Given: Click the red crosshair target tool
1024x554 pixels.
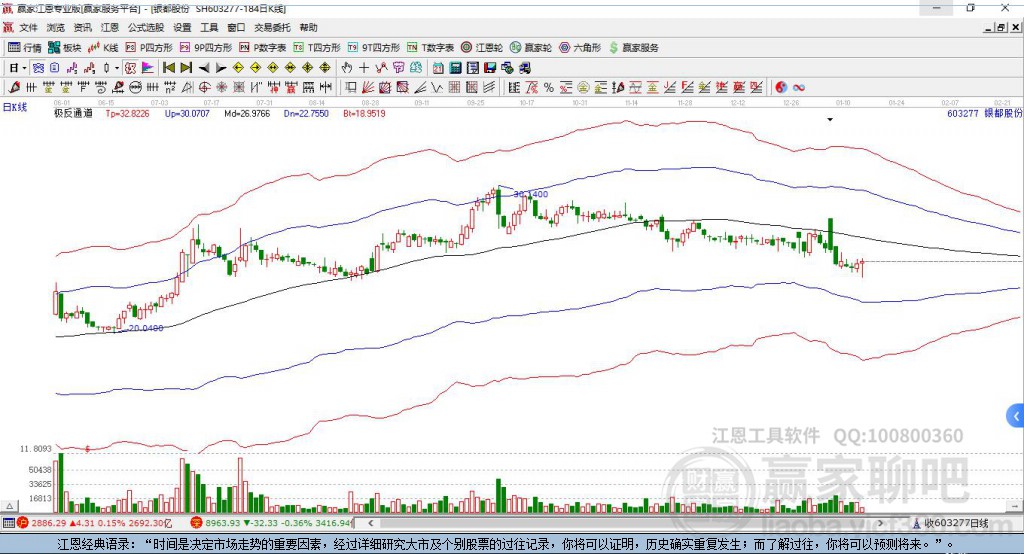Looking at the screenshot, I should click(x=204, y=88).
